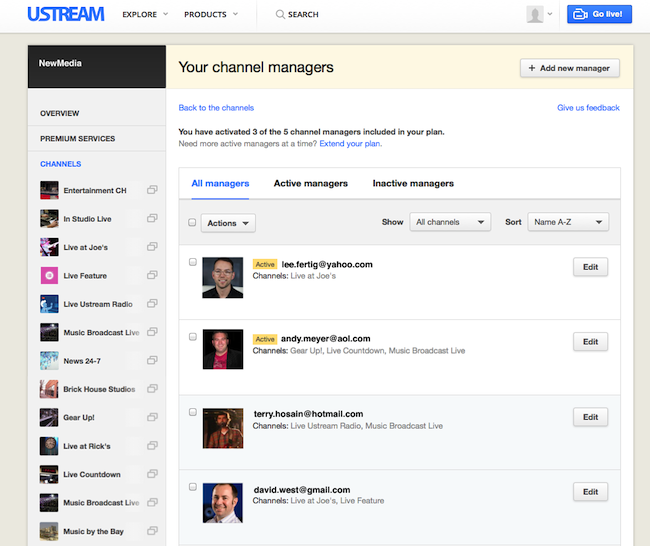Screen dimensions: 650x546
Task: Click popout icon next to Live Ustream Radio
Action: (x=152, y=303)
